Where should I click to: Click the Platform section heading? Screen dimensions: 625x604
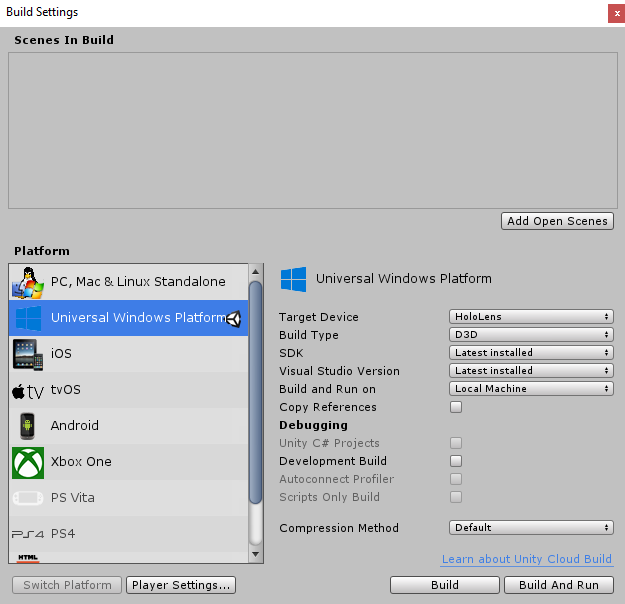(42, 251)
